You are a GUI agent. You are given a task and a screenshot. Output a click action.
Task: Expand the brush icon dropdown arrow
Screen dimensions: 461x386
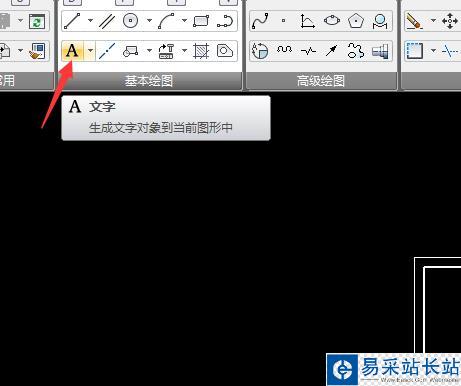coord(433,21)
